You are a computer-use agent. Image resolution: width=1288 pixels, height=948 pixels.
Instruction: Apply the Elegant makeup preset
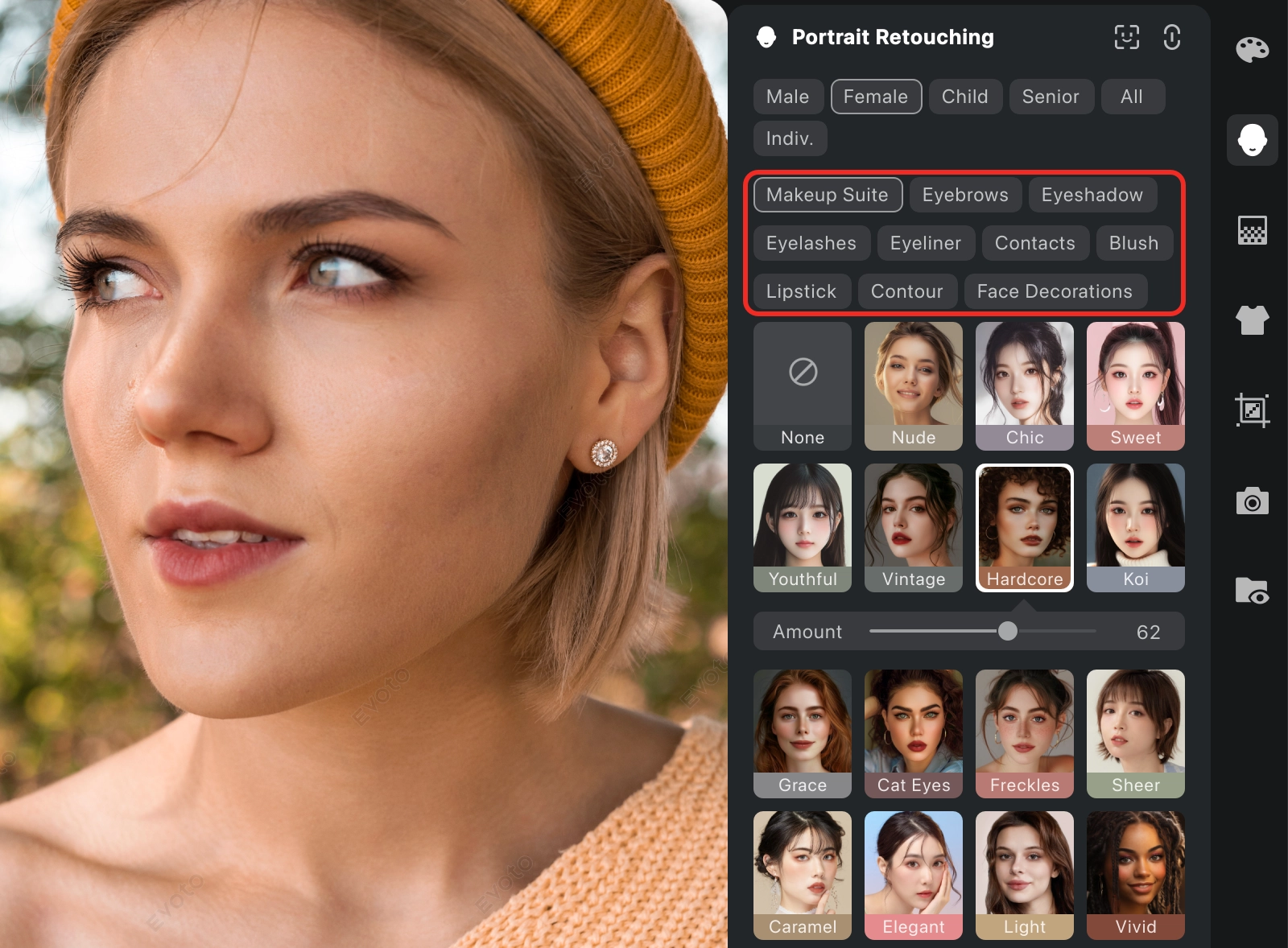pos(914,876)
